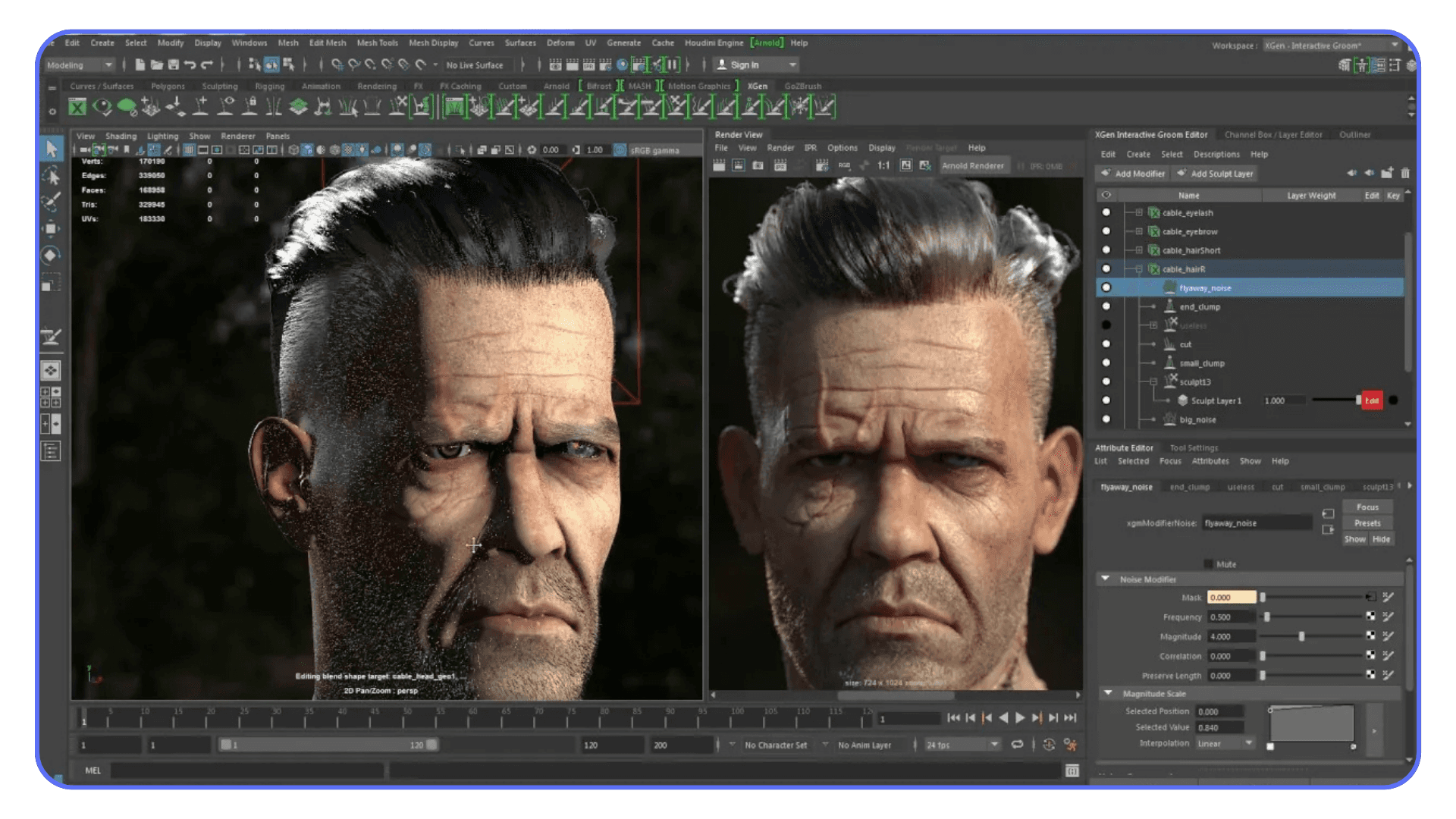Click the Open Scene folder icon
Image resolution: width=1456 pixels, height=819 pixels.
point(157,65)
